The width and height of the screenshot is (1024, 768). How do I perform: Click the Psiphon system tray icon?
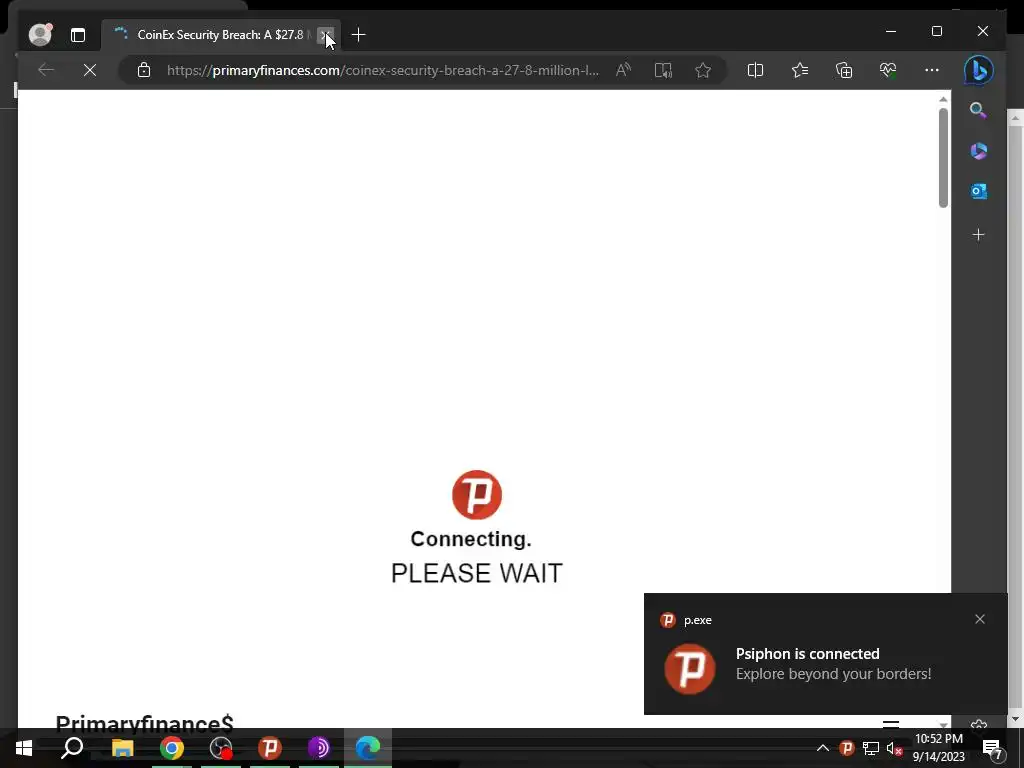847,748
